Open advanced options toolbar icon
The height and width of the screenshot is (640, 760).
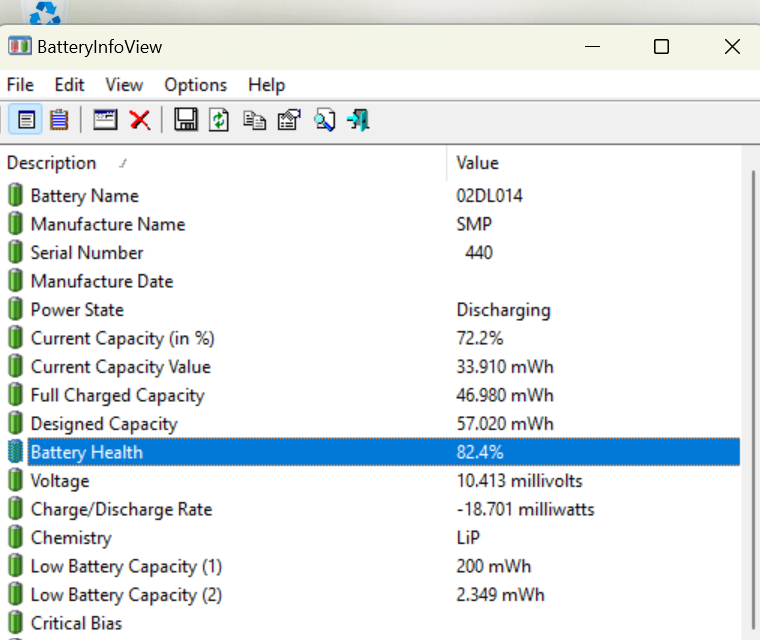(289, 120)
